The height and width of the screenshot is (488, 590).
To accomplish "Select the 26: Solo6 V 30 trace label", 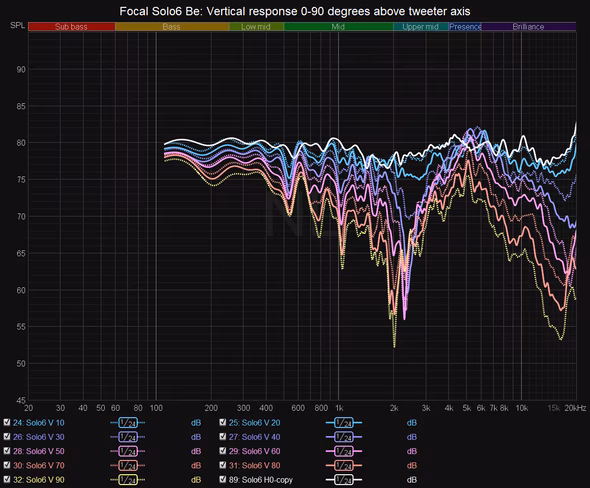I will (x=39, y=437).
